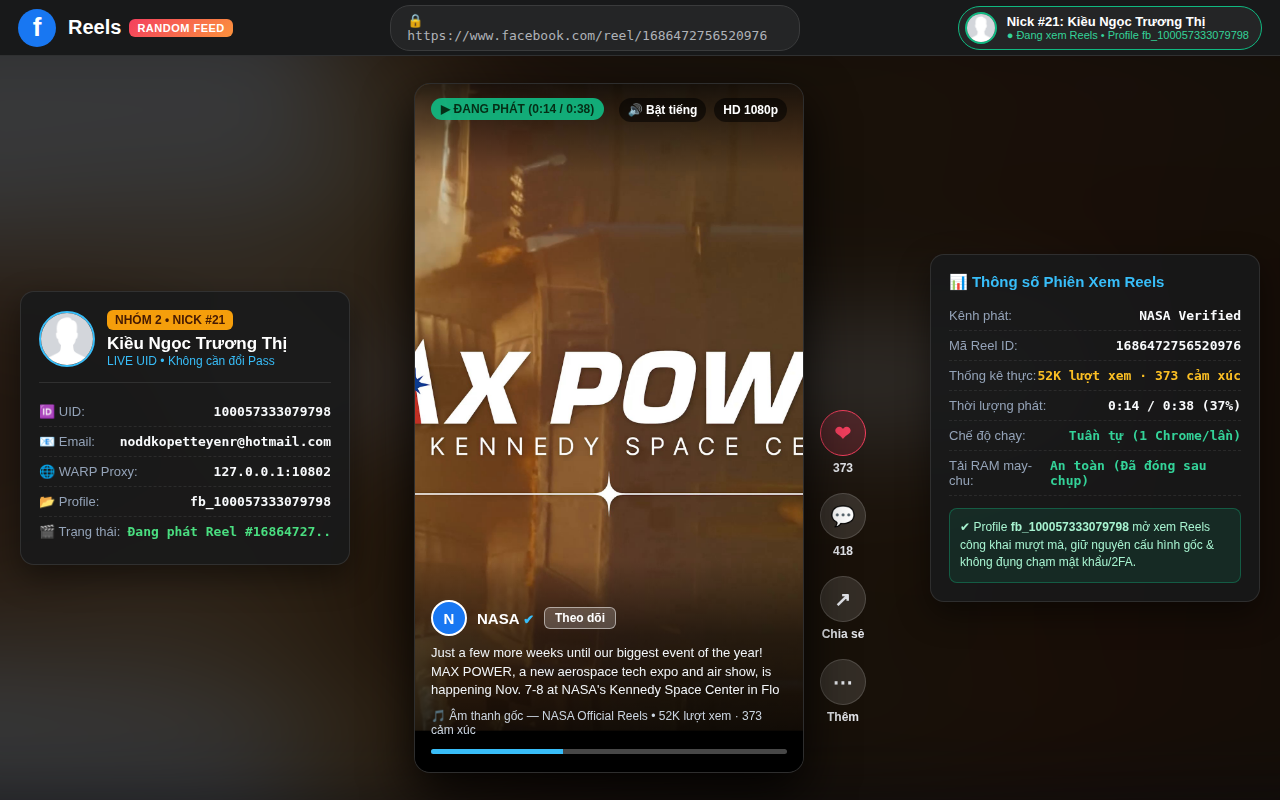Click the green profile confirmation note

(x=1095, y=545)
